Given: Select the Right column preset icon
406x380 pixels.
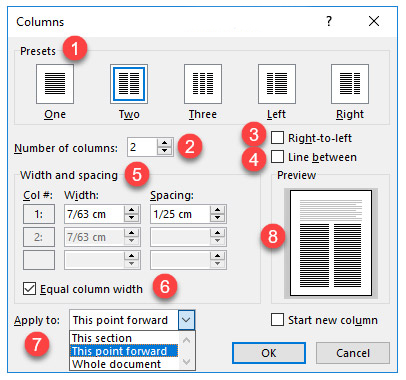Looking at the screenshot, I should 350,84.
